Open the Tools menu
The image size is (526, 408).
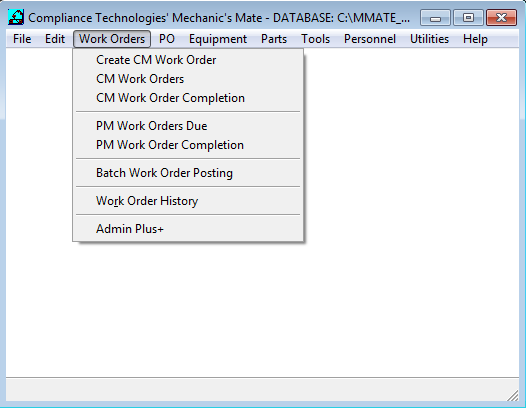[x=315, y=39]
